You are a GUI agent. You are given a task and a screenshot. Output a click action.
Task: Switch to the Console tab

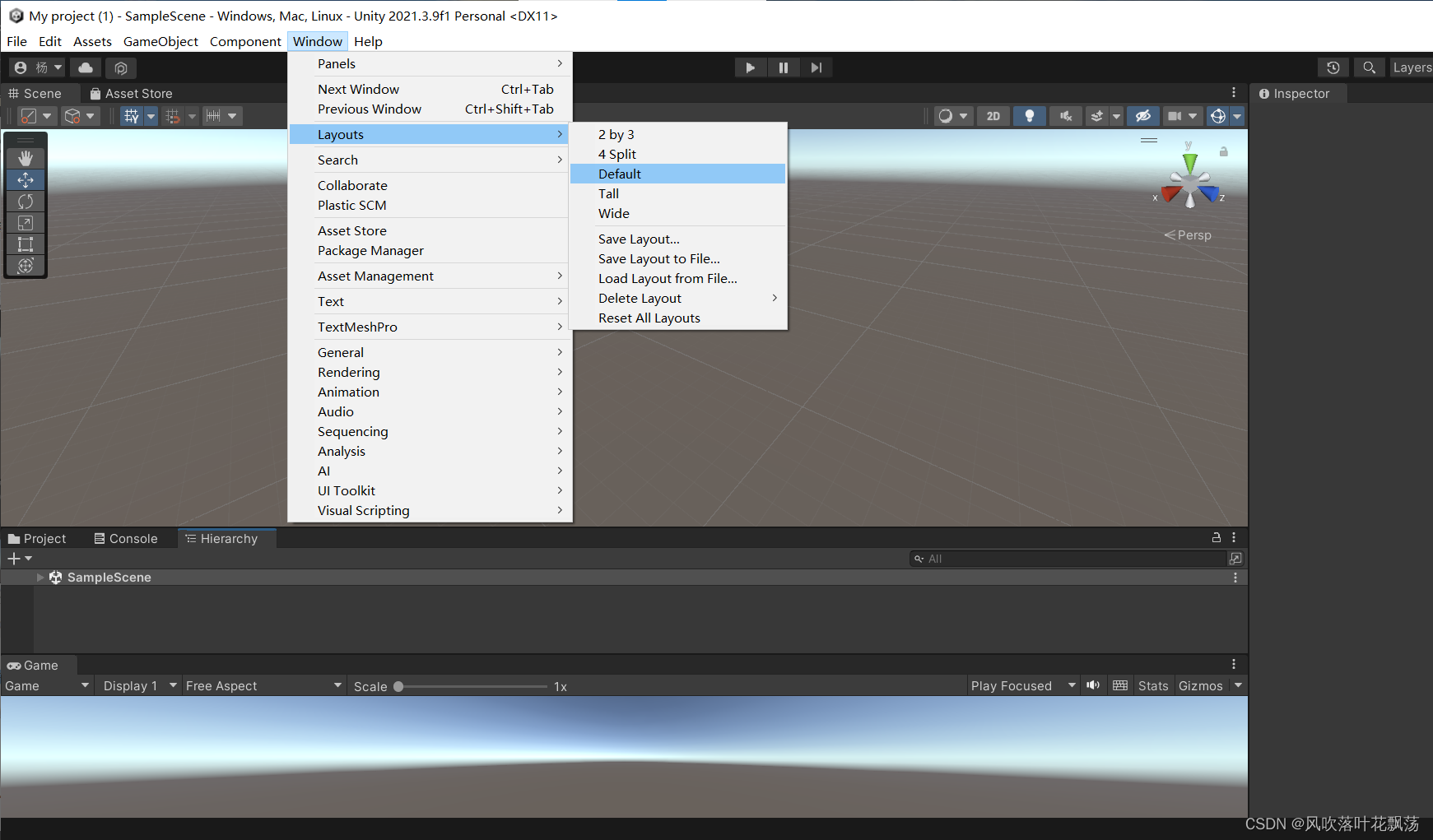pos(126,538)
